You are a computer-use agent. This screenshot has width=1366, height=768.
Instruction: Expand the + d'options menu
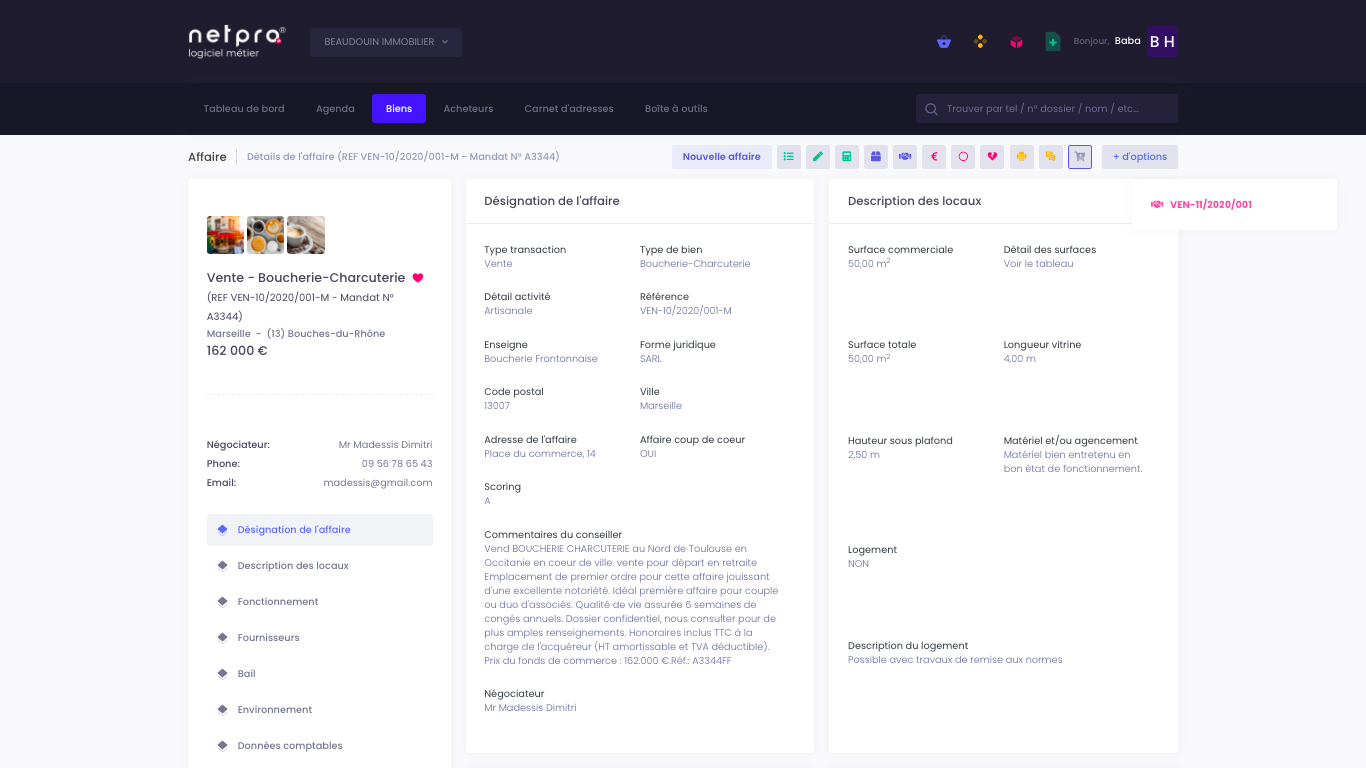point(1139,157)
